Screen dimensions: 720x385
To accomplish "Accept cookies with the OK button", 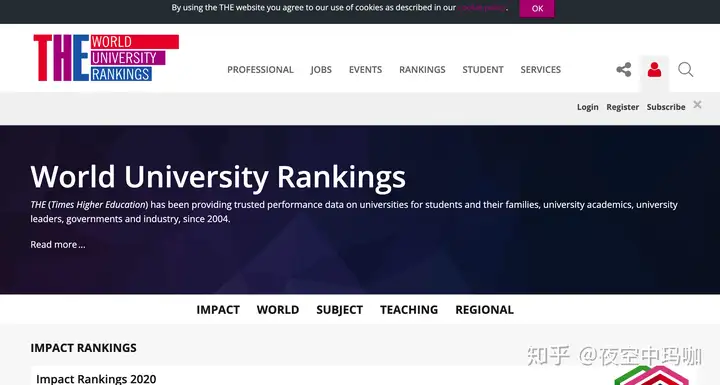I will (537, 8).
